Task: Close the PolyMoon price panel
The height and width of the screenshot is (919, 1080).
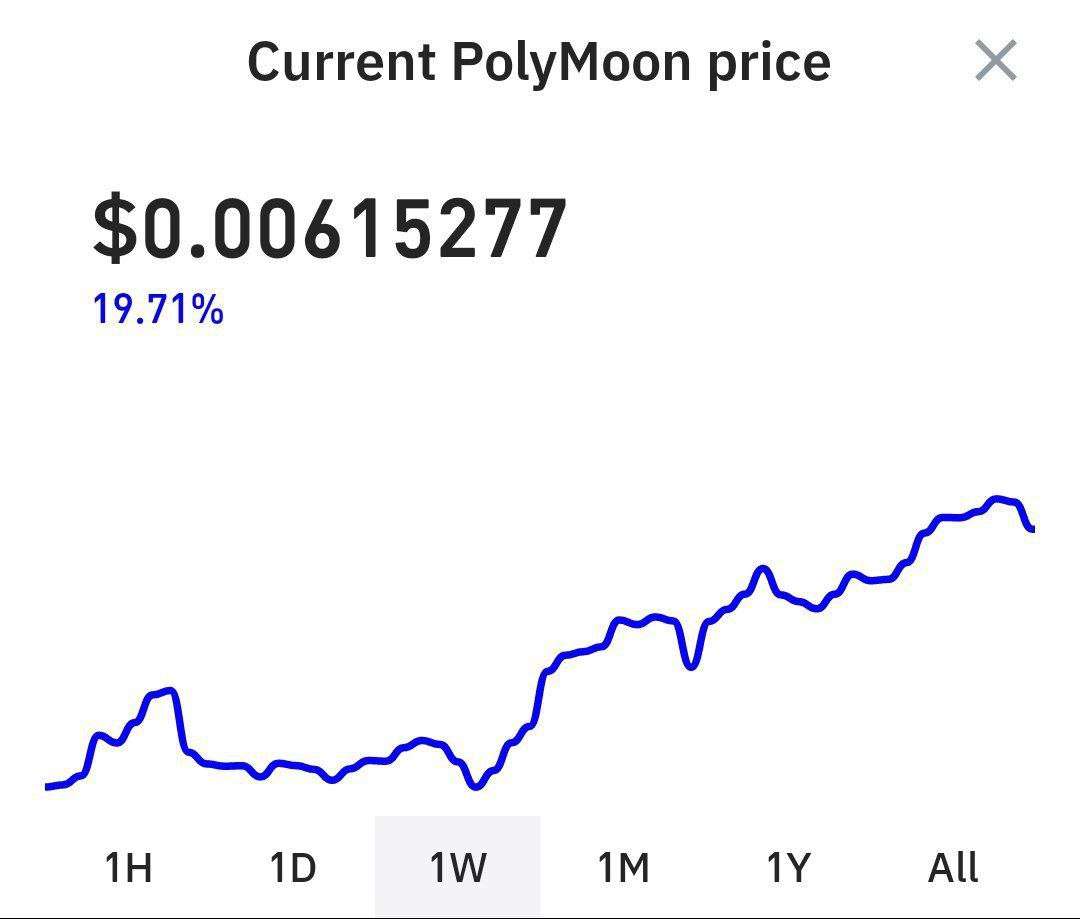Action: pyautogui.click(x=995, y=61)
